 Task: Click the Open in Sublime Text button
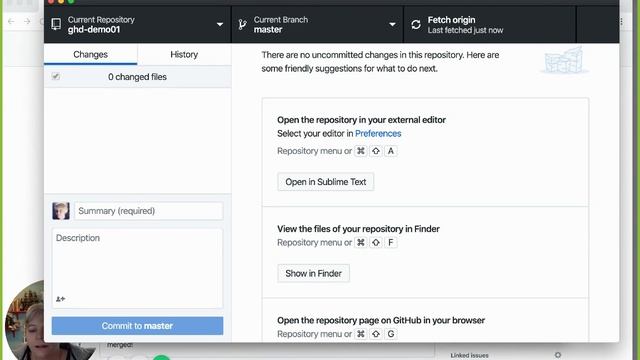coord(326,182)
